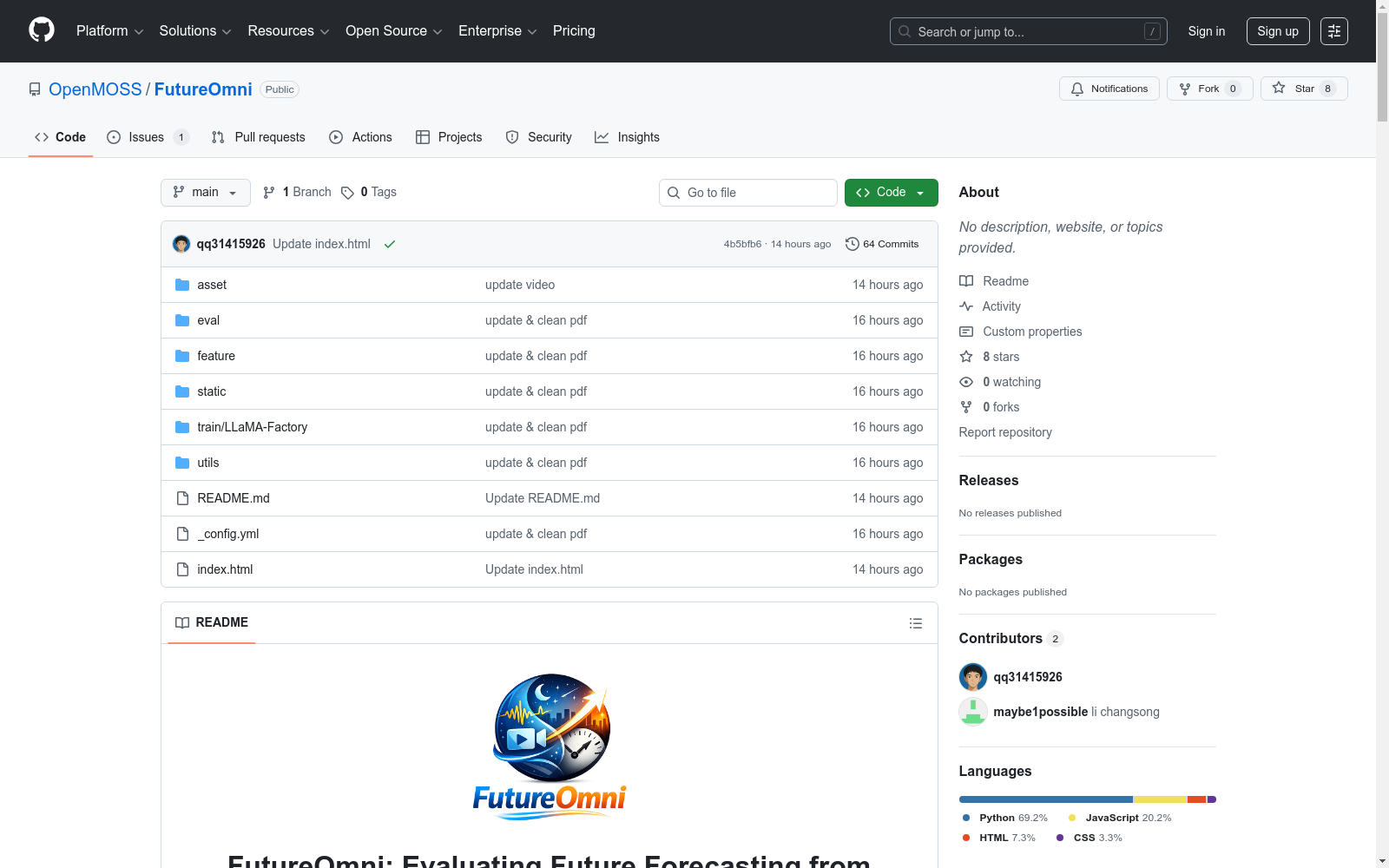Click the Readme book icon in About
1389x868 pixels.
966,281
